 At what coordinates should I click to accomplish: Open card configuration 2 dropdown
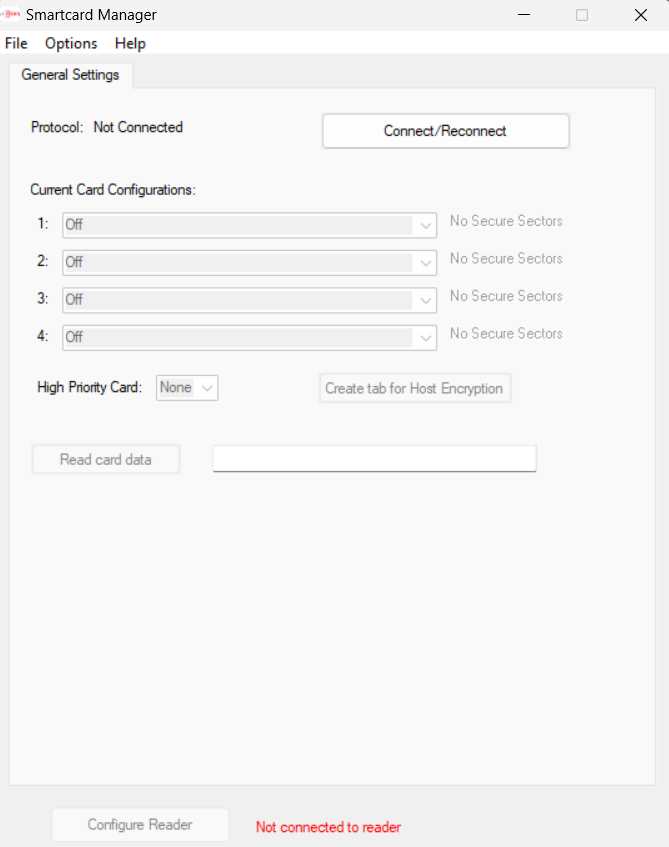pos(248,262)
